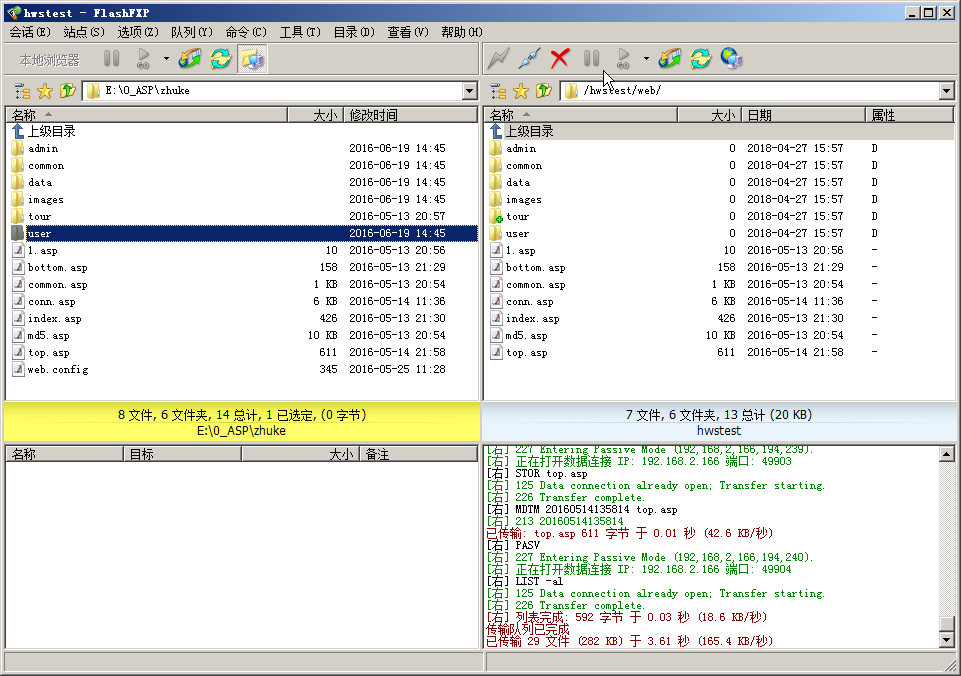The width and height of the screenshot is (961, 676).
Task: Go up one folder using the local pane icon
Action: point(67,91)
